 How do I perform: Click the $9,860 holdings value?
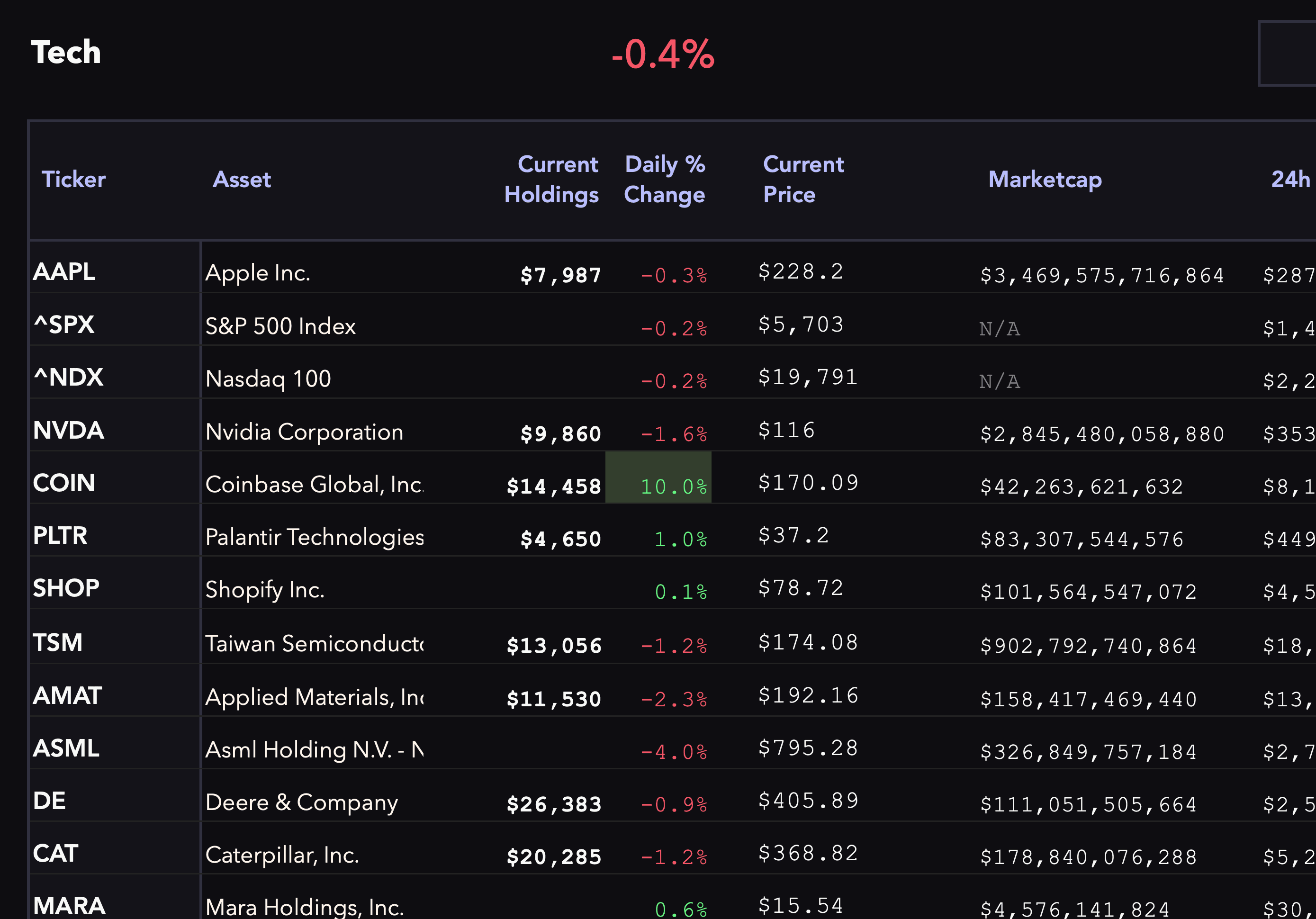click(x=560, y=434)
